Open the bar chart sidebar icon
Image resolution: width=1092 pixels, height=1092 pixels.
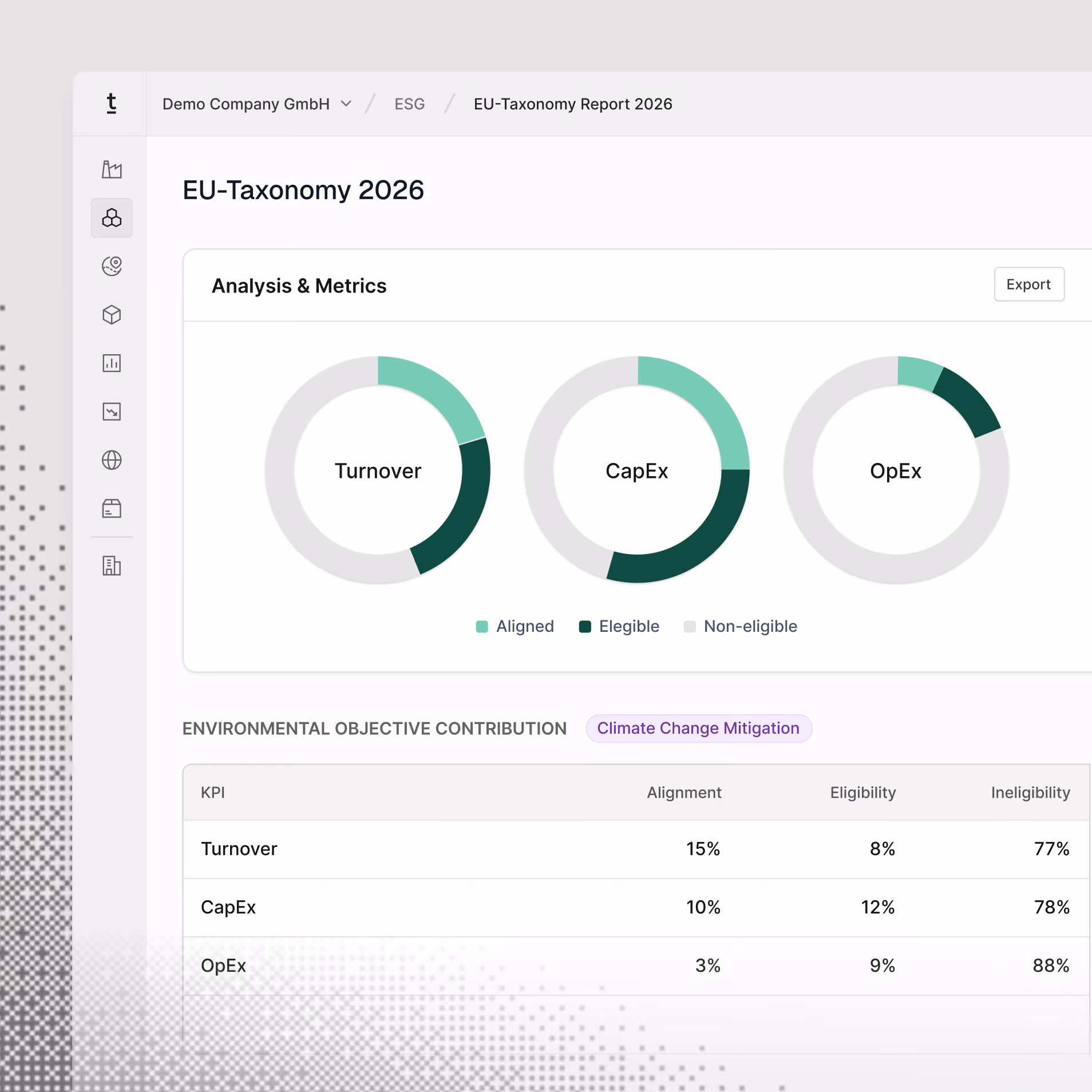click(112, 363)
